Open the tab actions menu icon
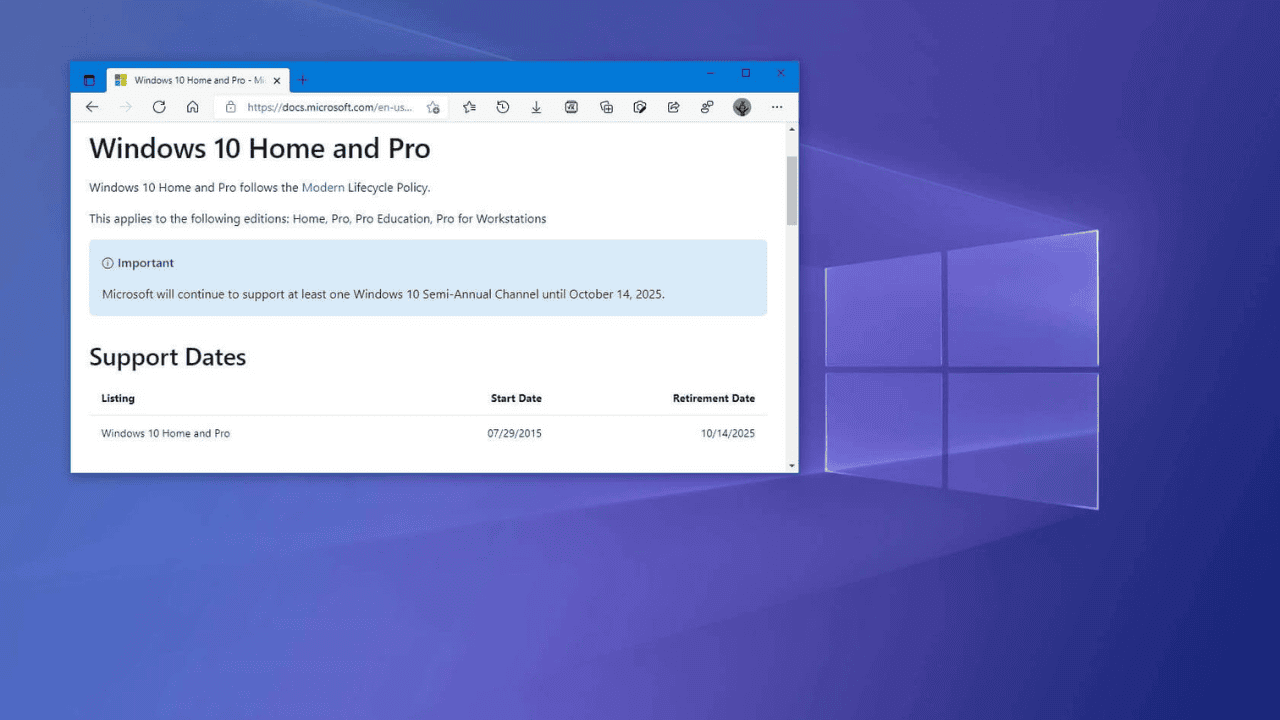 (x=89, y=80)
